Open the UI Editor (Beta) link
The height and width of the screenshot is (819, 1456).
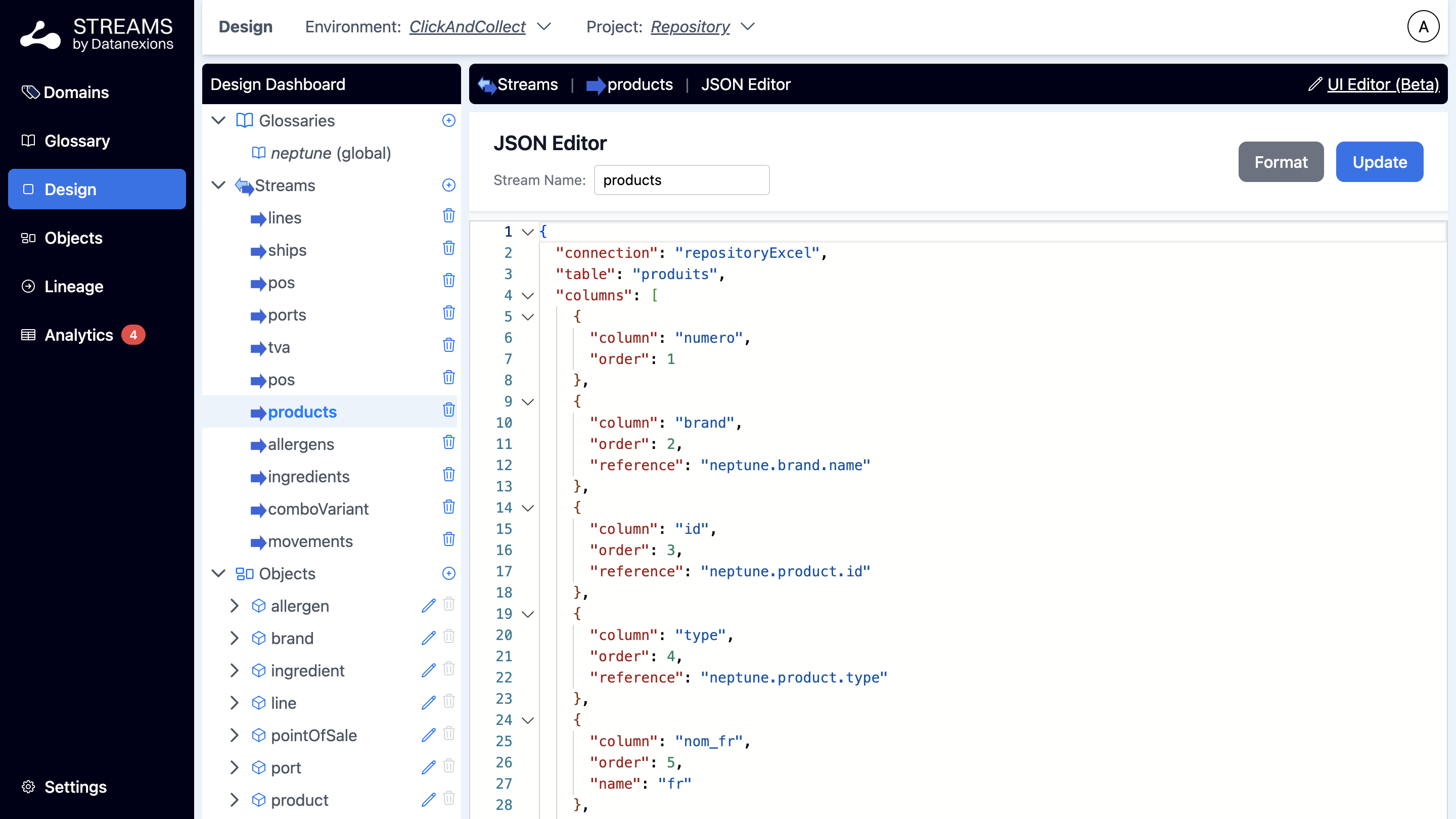(1383, 84)
